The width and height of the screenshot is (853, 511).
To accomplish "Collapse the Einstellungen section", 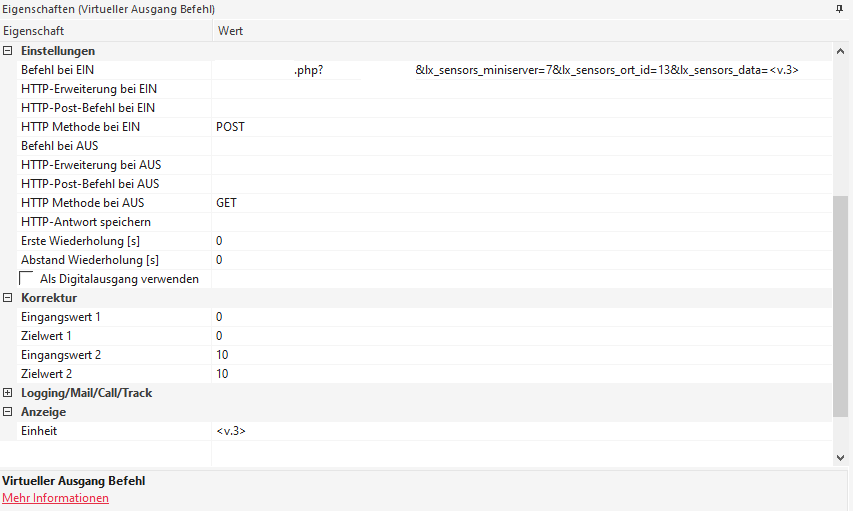I will pyautogui.click(x=8, y=51).
